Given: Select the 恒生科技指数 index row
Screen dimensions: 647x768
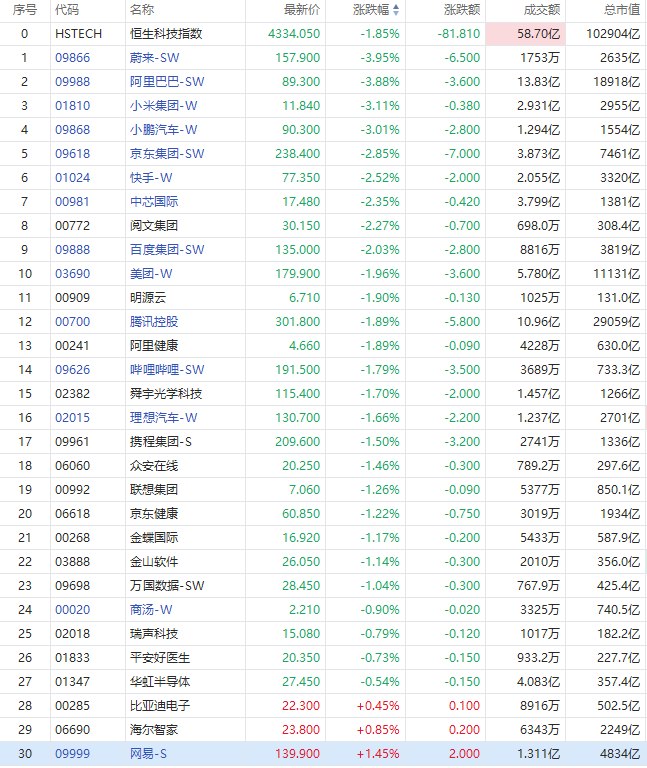Looking at the screenshot, I should (323, 34).
